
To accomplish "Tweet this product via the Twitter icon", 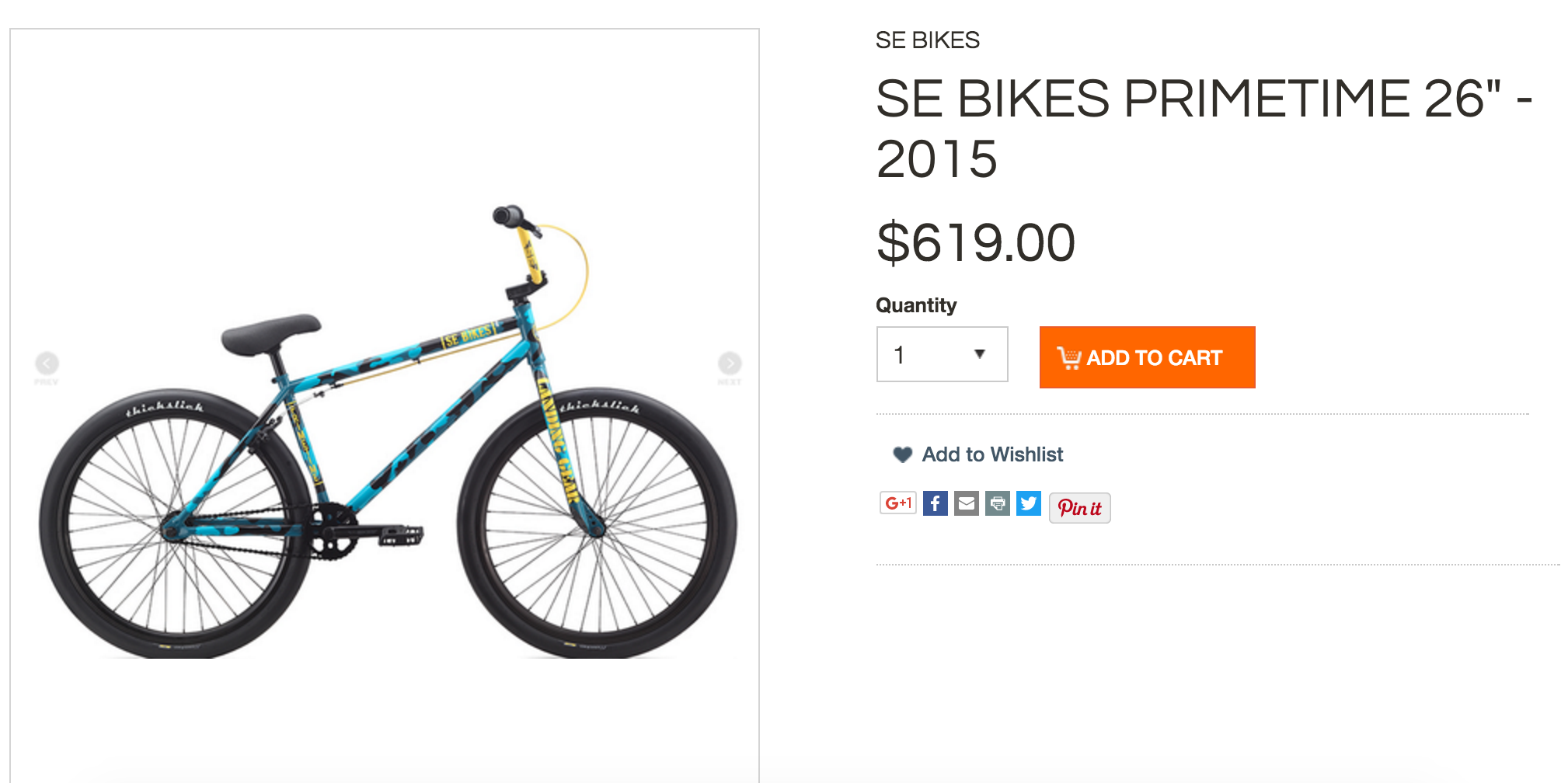I will [x=1028, y=503].
